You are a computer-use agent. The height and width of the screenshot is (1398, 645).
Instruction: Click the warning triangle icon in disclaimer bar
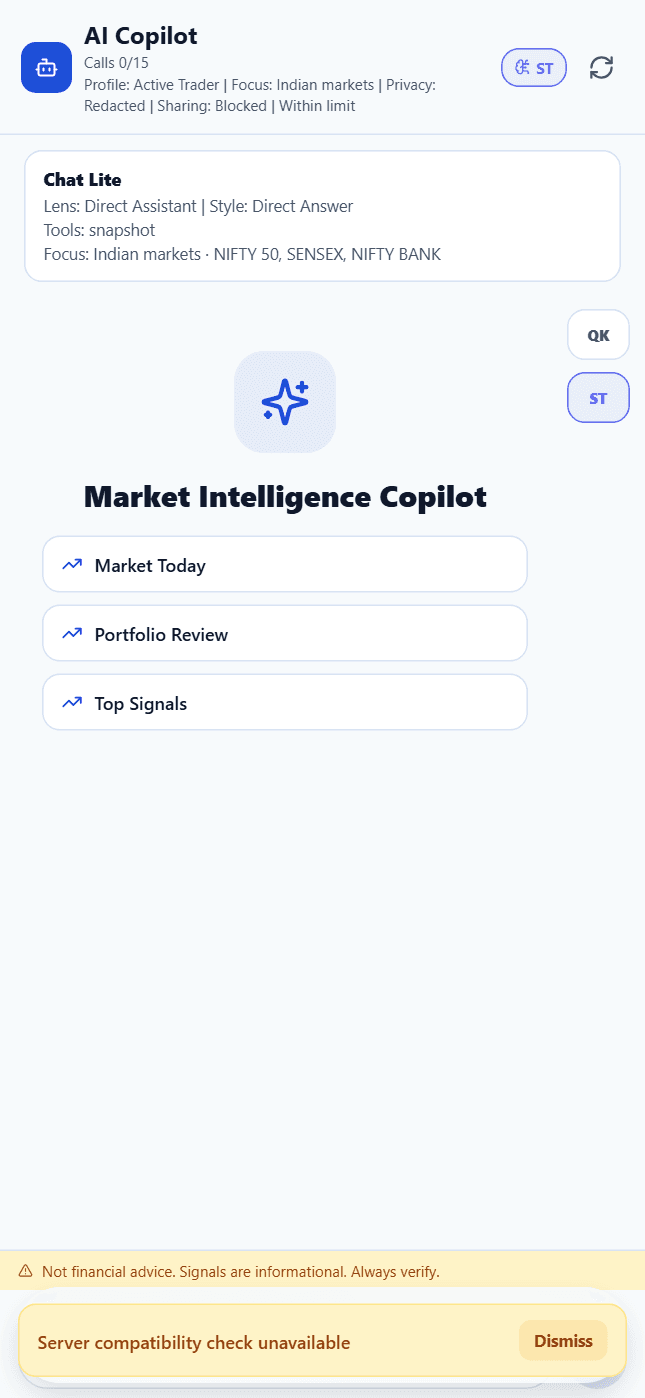(x=26, y=1271)
